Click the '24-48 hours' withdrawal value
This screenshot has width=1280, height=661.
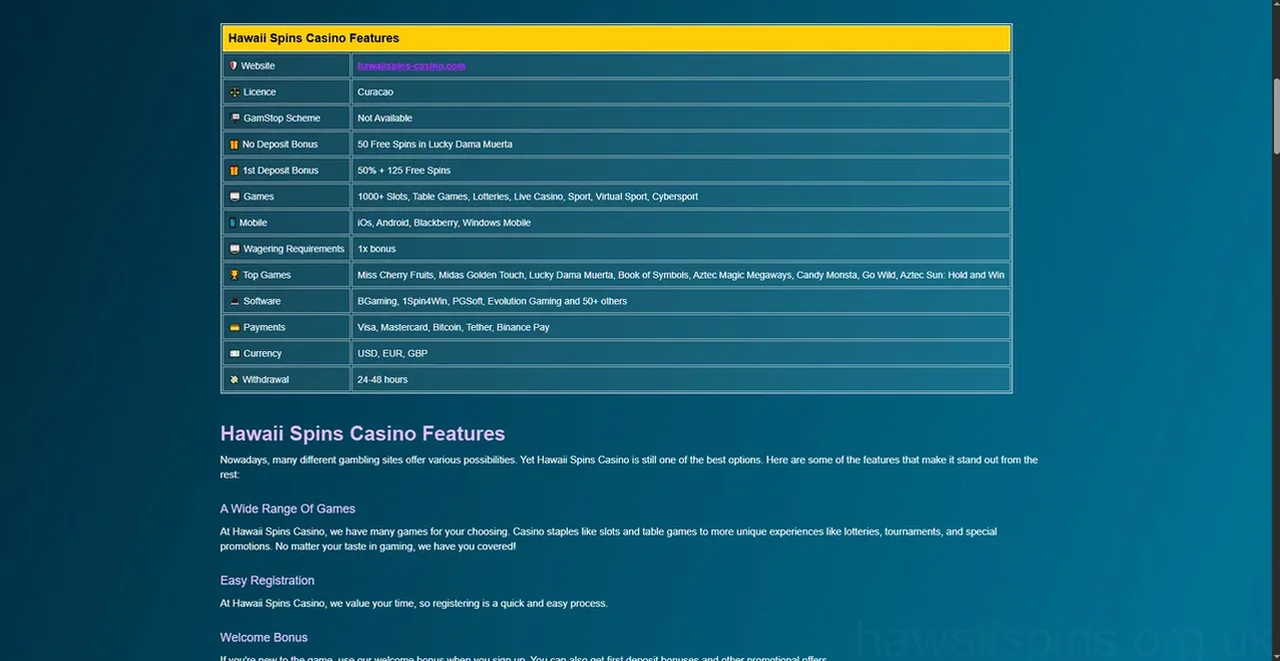[x=382, y=379]
